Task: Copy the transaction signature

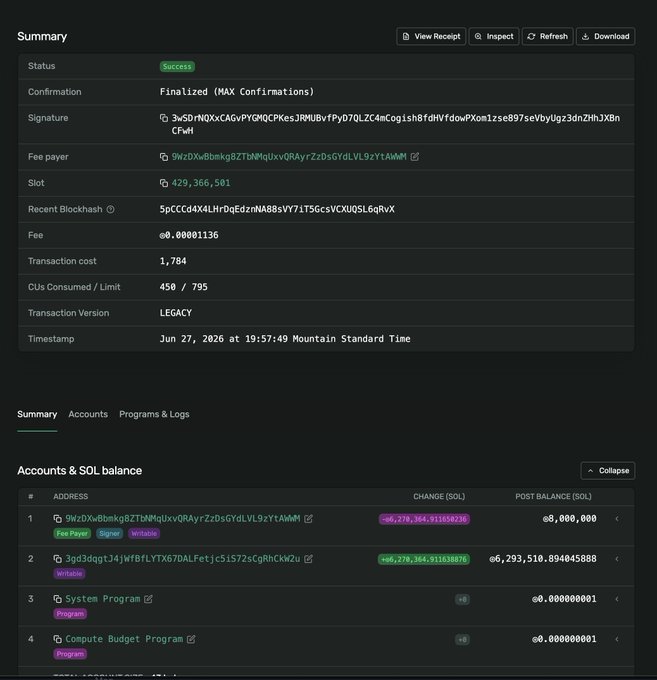Action: (x=164, y=118)
